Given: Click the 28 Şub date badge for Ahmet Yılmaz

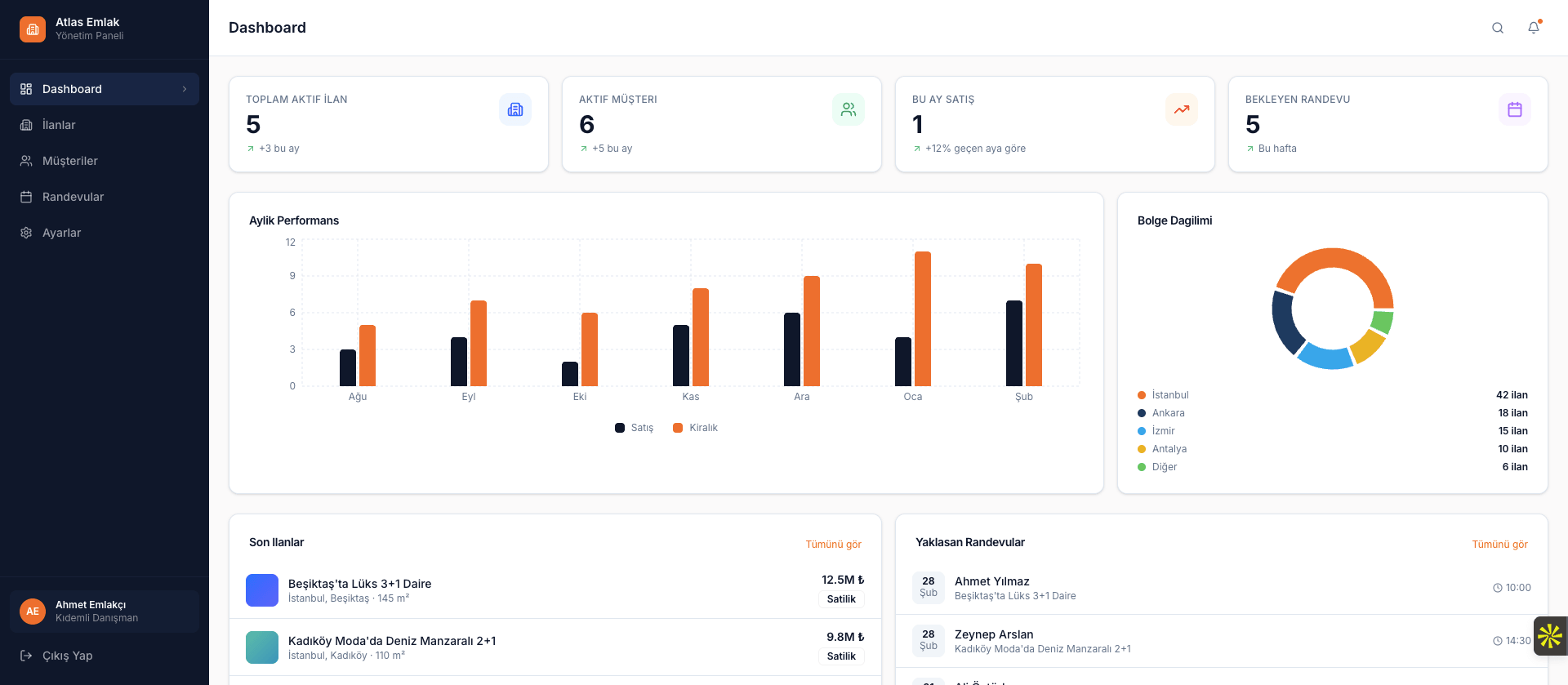Looking at the screenshot, I should [x=929, y=587].
